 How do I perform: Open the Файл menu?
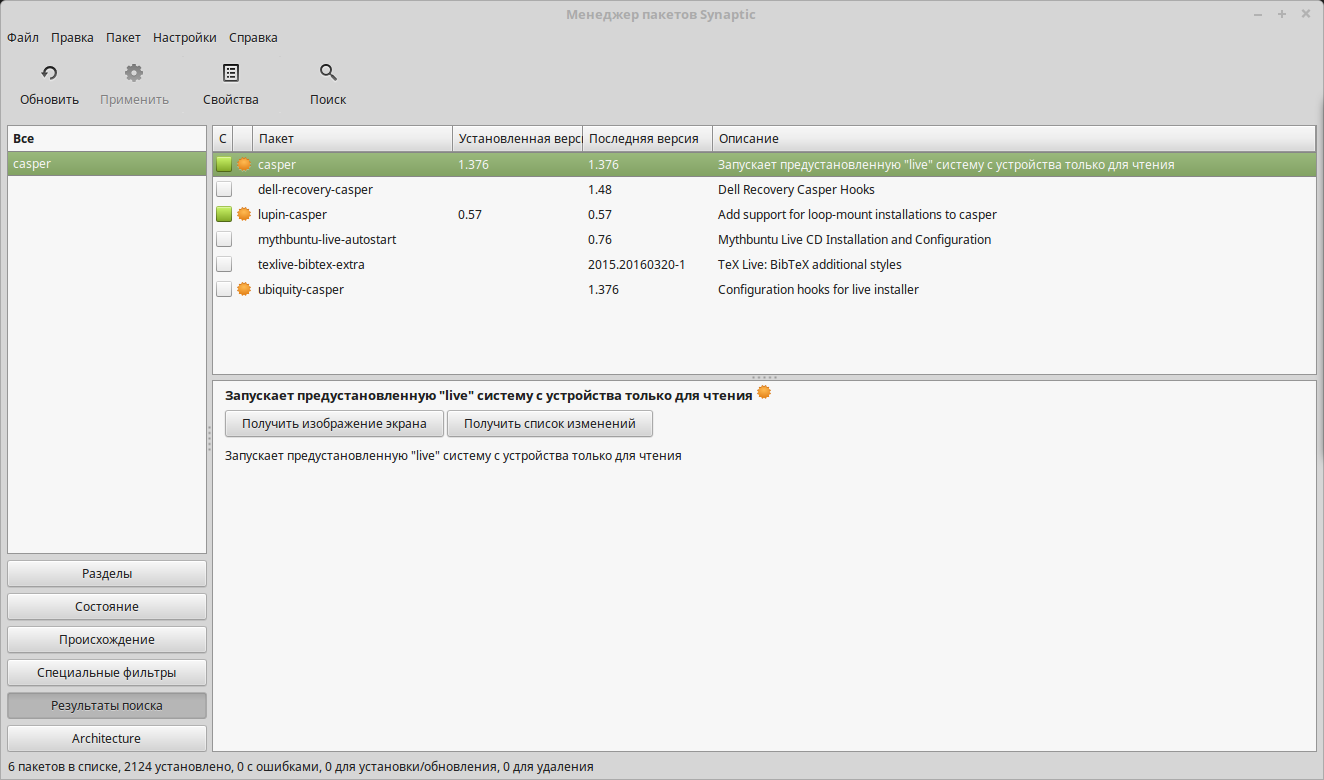pyautogui.click(x=23, y=37)
